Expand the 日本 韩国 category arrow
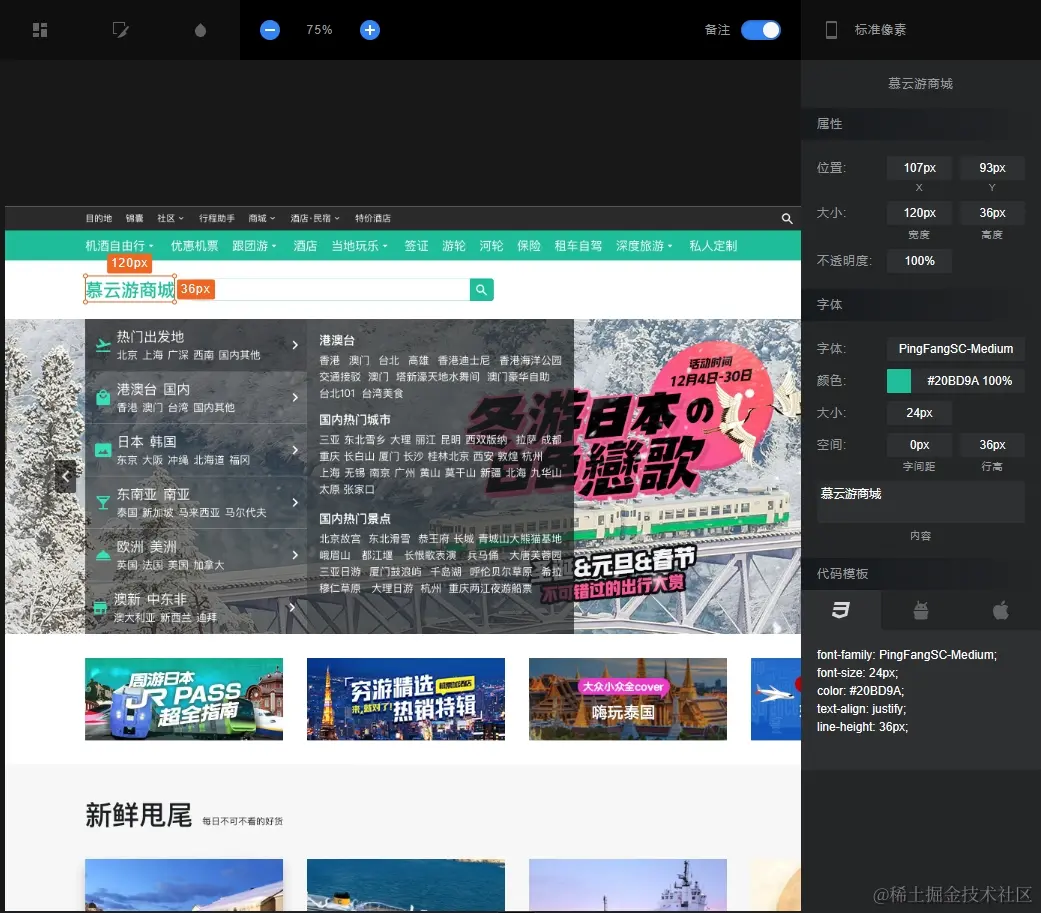The height and width of the screenshot is (913, 1041). pos(295,450)
